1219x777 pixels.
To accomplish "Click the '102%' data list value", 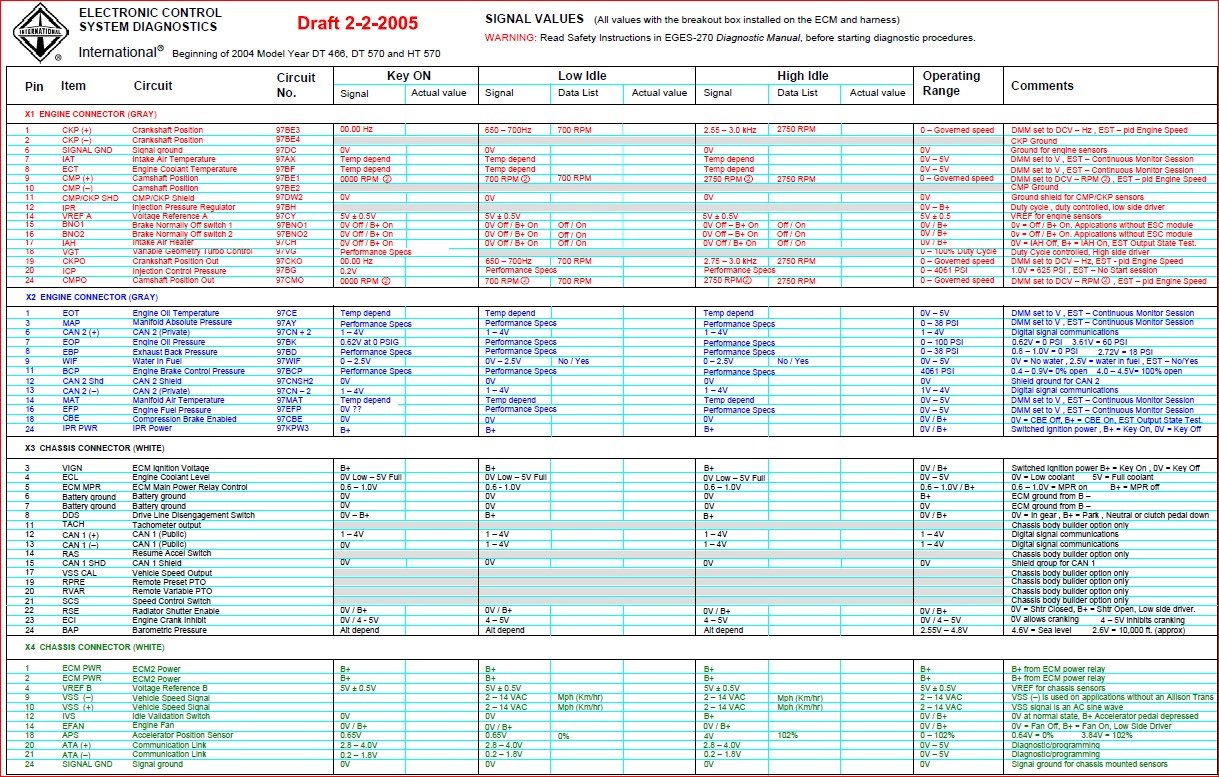I will pos(787,735).
